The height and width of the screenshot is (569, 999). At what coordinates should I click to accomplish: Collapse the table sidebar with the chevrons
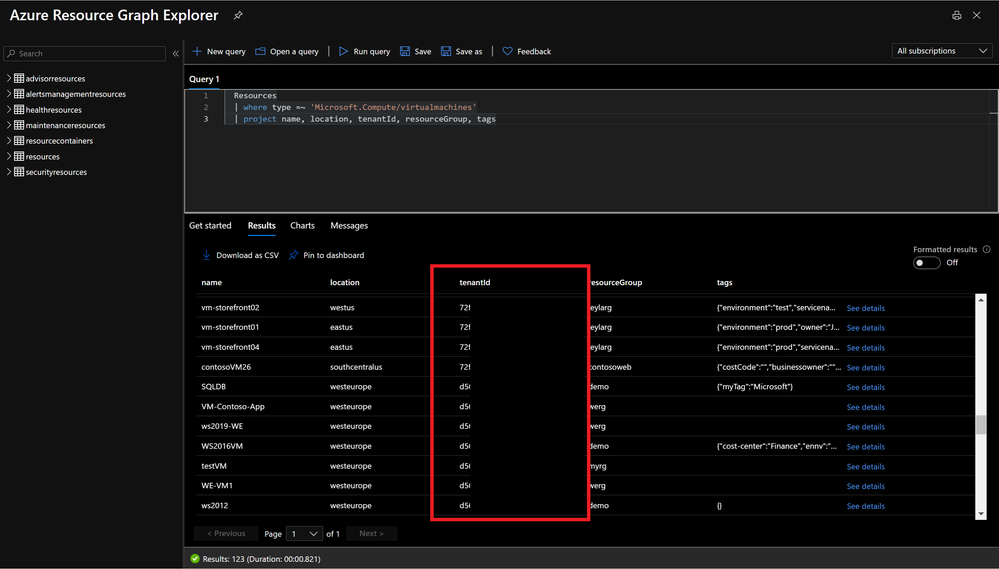tap(176, 54)
